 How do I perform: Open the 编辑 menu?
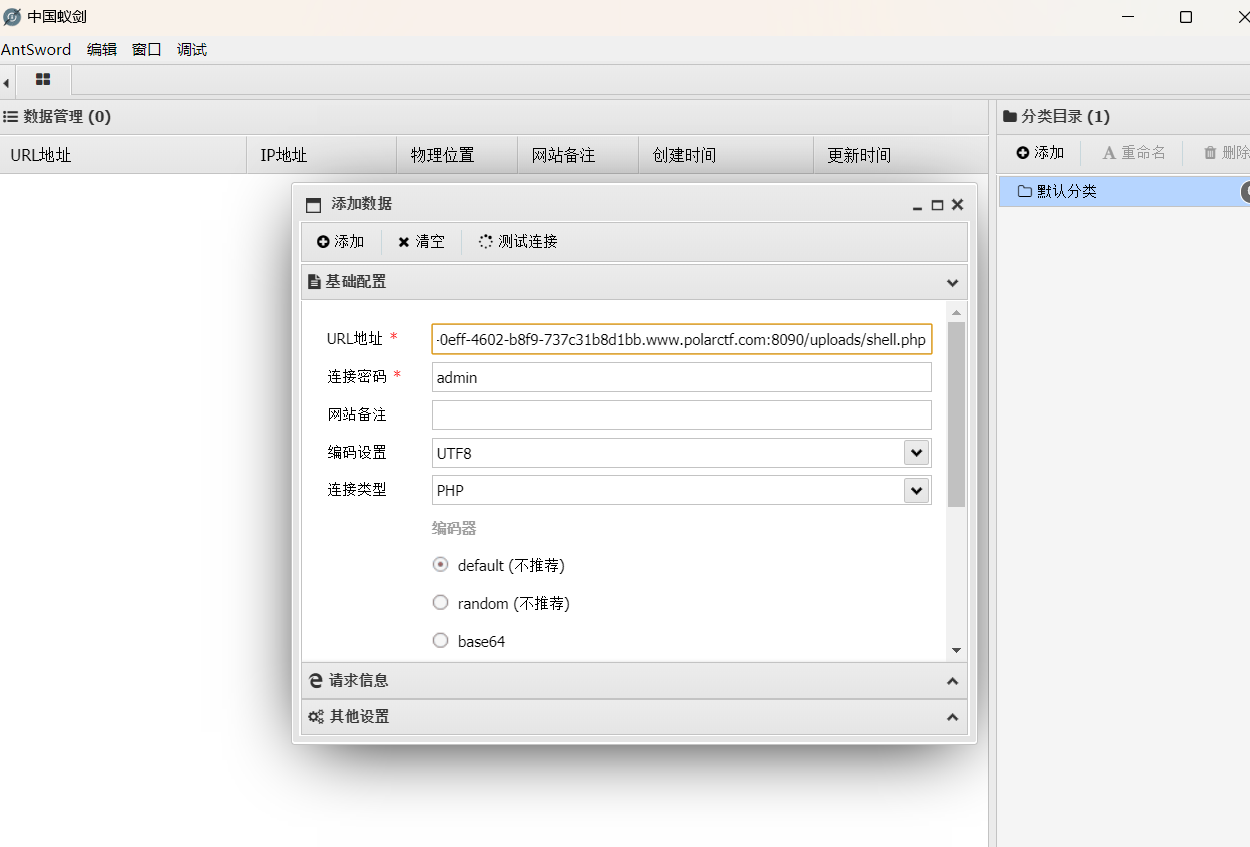(x=101, y=49)
